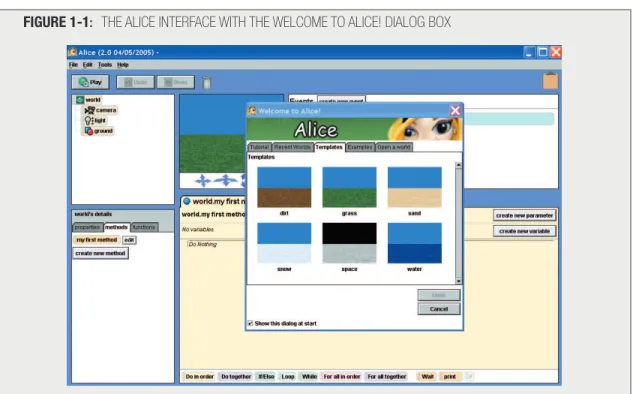
Task: Click the grayed Undo toolbar button
Action: (x=135, y=82)
